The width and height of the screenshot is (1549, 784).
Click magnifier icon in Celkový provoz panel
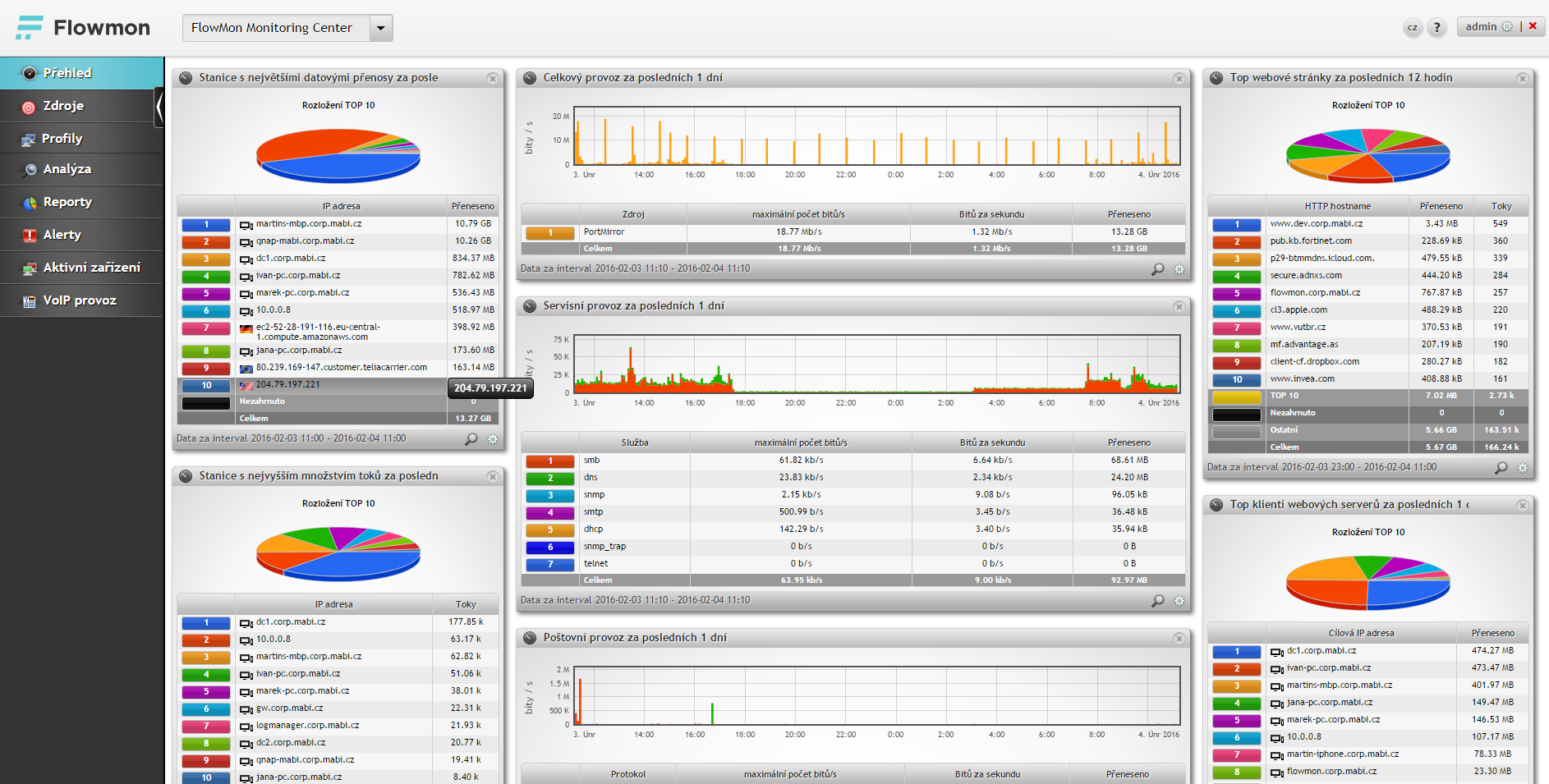pos(1158,269)
